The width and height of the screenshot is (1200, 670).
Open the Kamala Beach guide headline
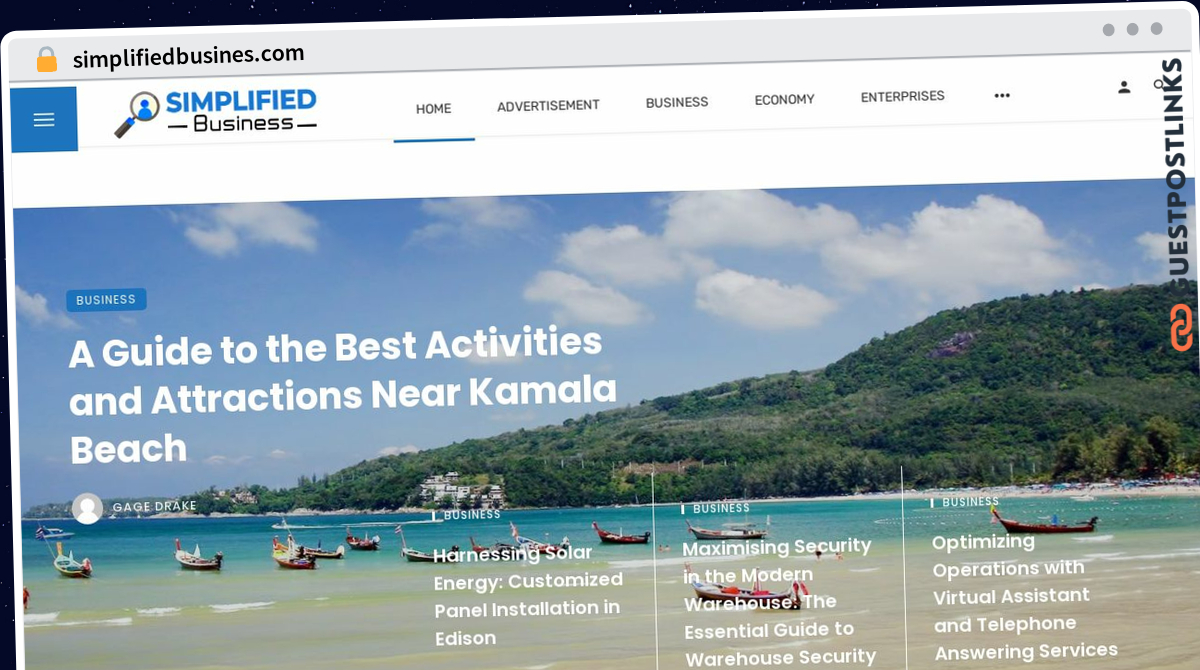(x=343, y=396)
